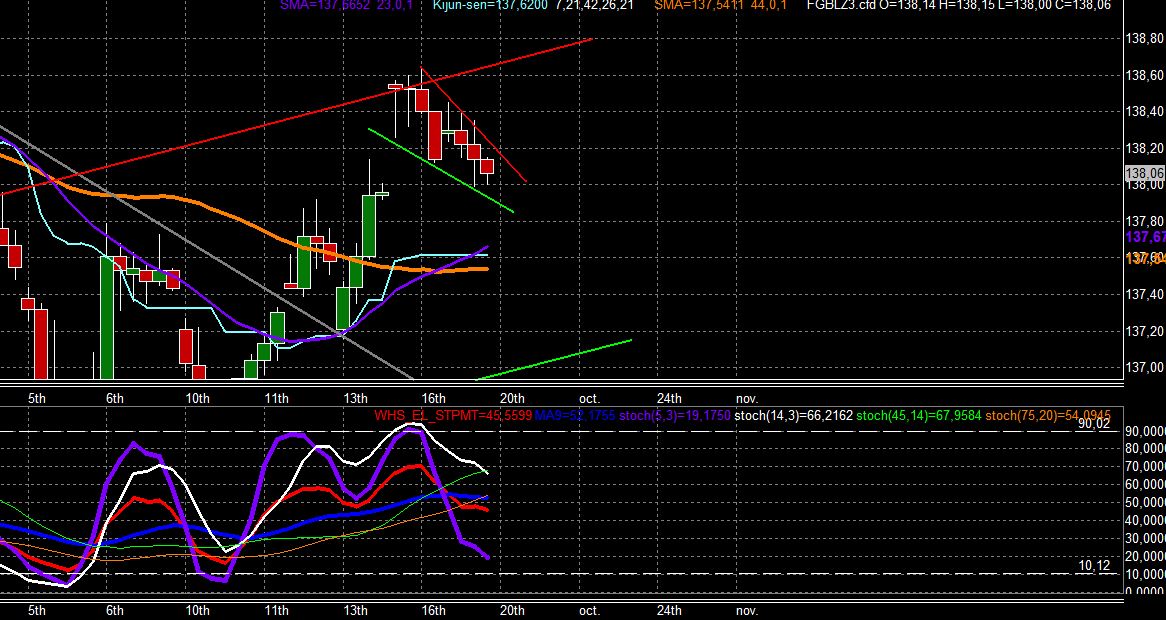Click the red WHS_EL_STPMT=45,5599 indicator label
This screenshot has width=1166, height=620.
coord(453,416)
